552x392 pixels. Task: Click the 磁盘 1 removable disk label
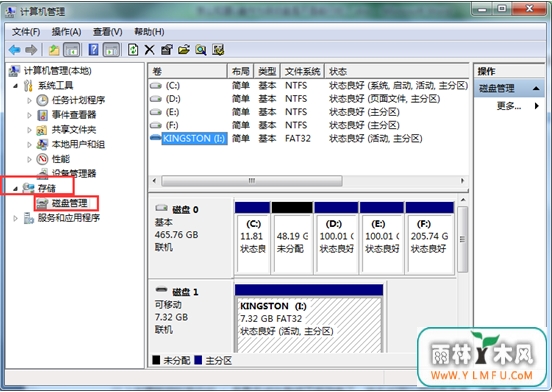185,292
